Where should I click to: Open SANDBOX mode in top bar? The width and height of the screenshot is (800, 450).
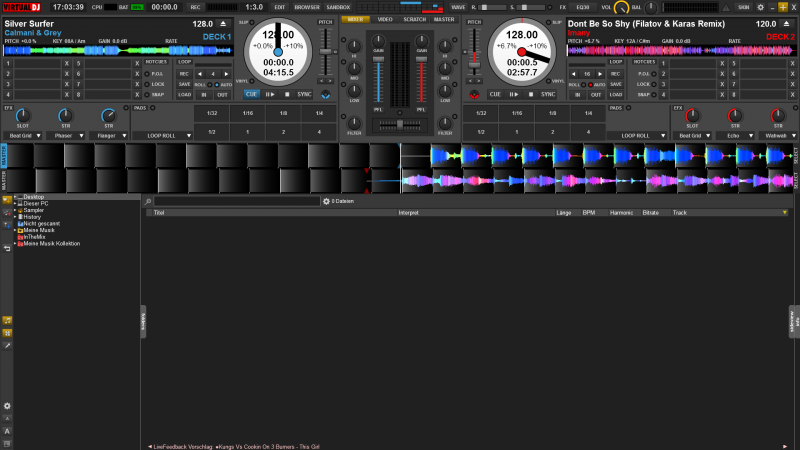[338, 7]
